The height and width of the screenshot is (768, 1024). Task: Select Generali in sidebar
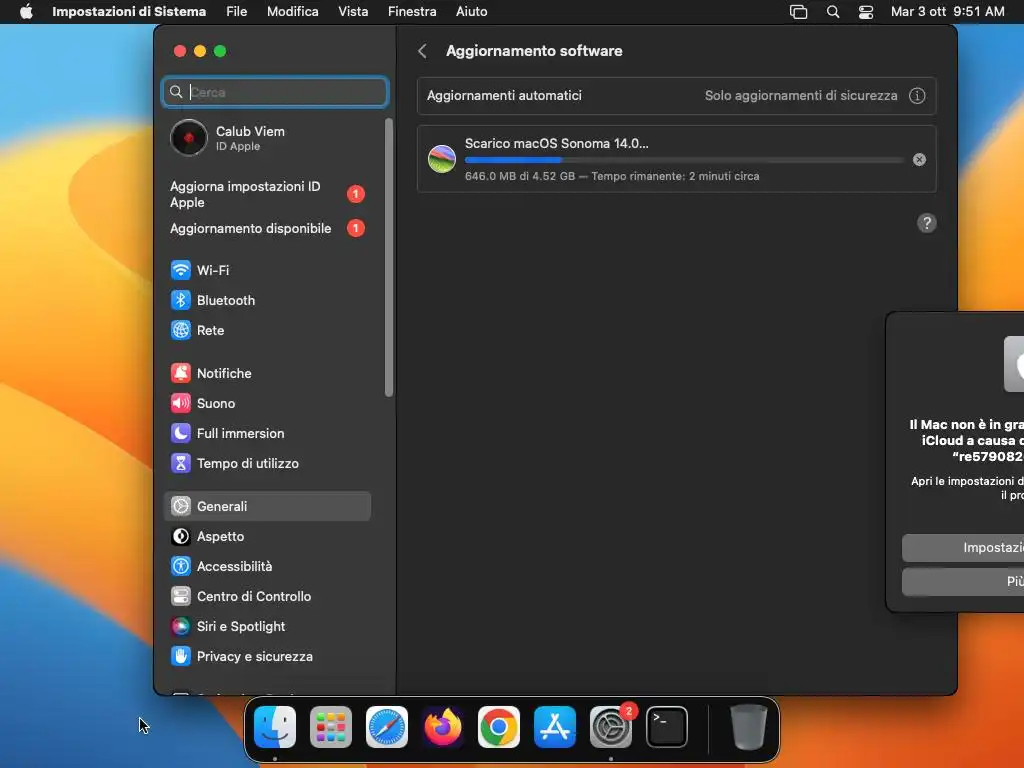tap(268, 506)
